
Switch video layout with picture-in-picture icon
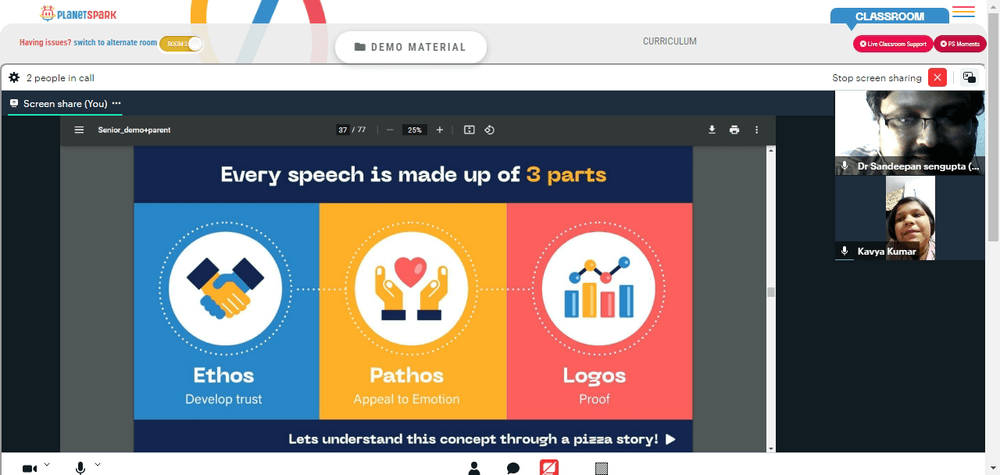point(969,78)
